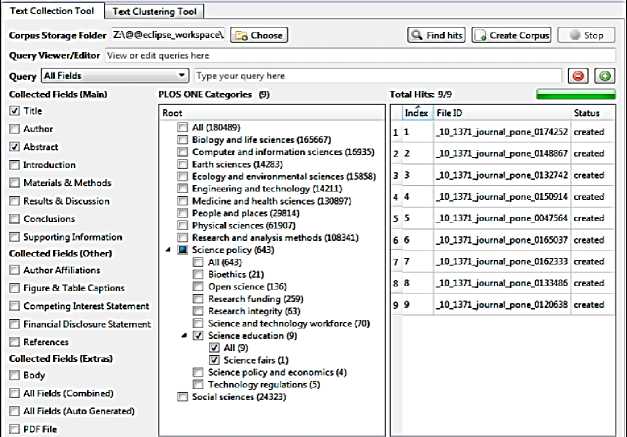Click the Create Corpus document icon
The image size is (627, 437).
point(480,35)
